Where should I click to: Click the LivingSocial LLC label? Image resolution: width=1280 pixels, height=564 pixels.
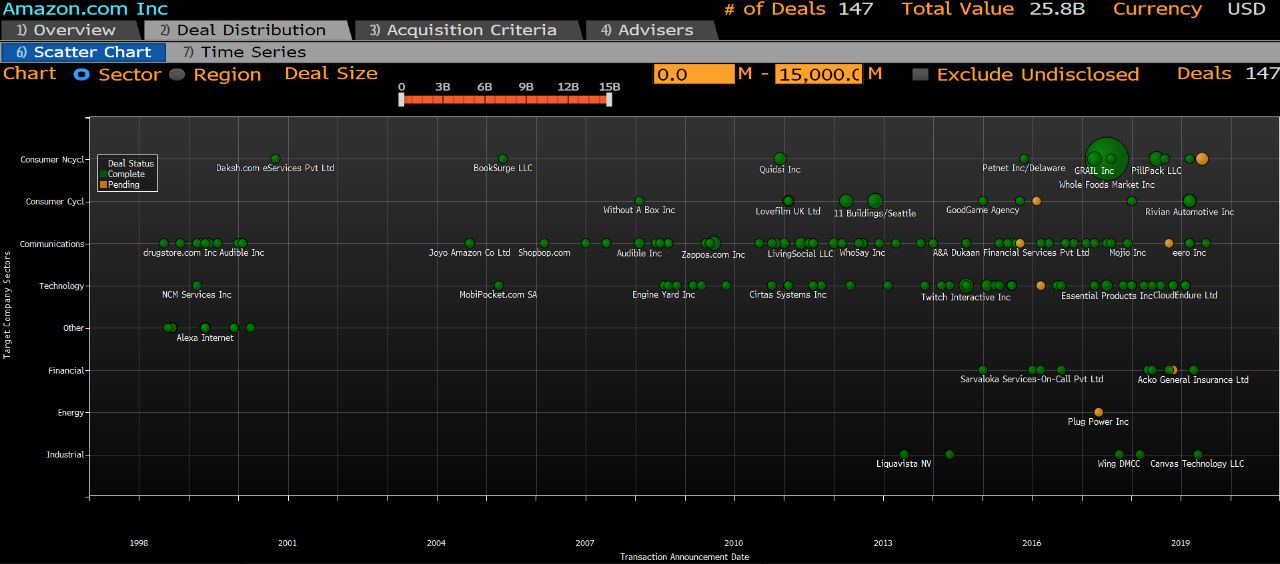(800, 254)
